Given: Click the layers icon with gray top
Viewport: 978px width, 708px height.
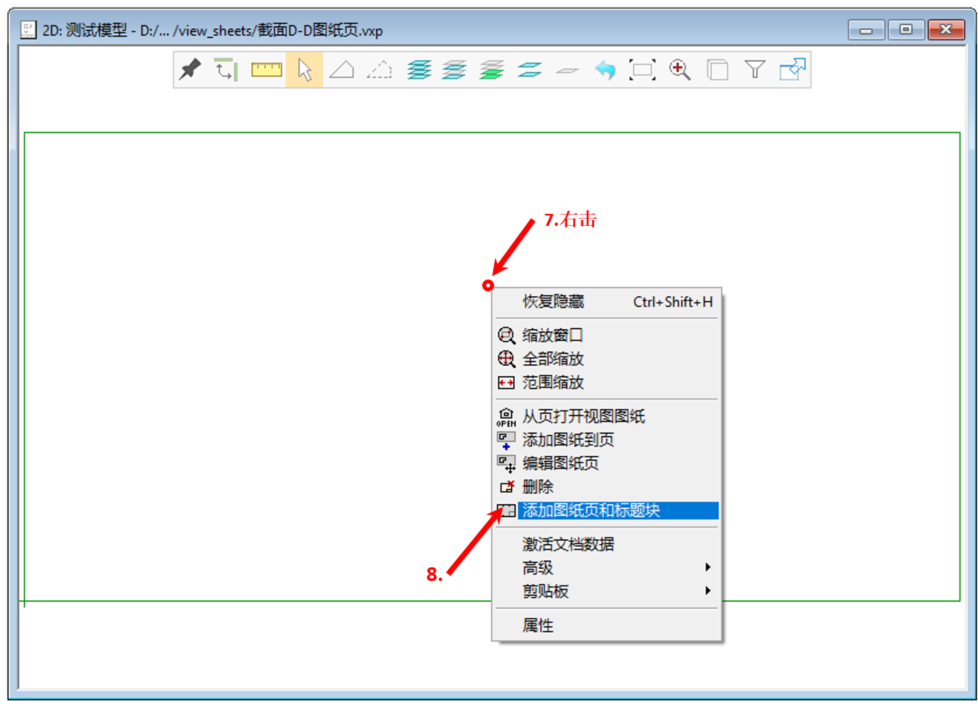Looking at the screenshot, I should (x=455, y=69).
